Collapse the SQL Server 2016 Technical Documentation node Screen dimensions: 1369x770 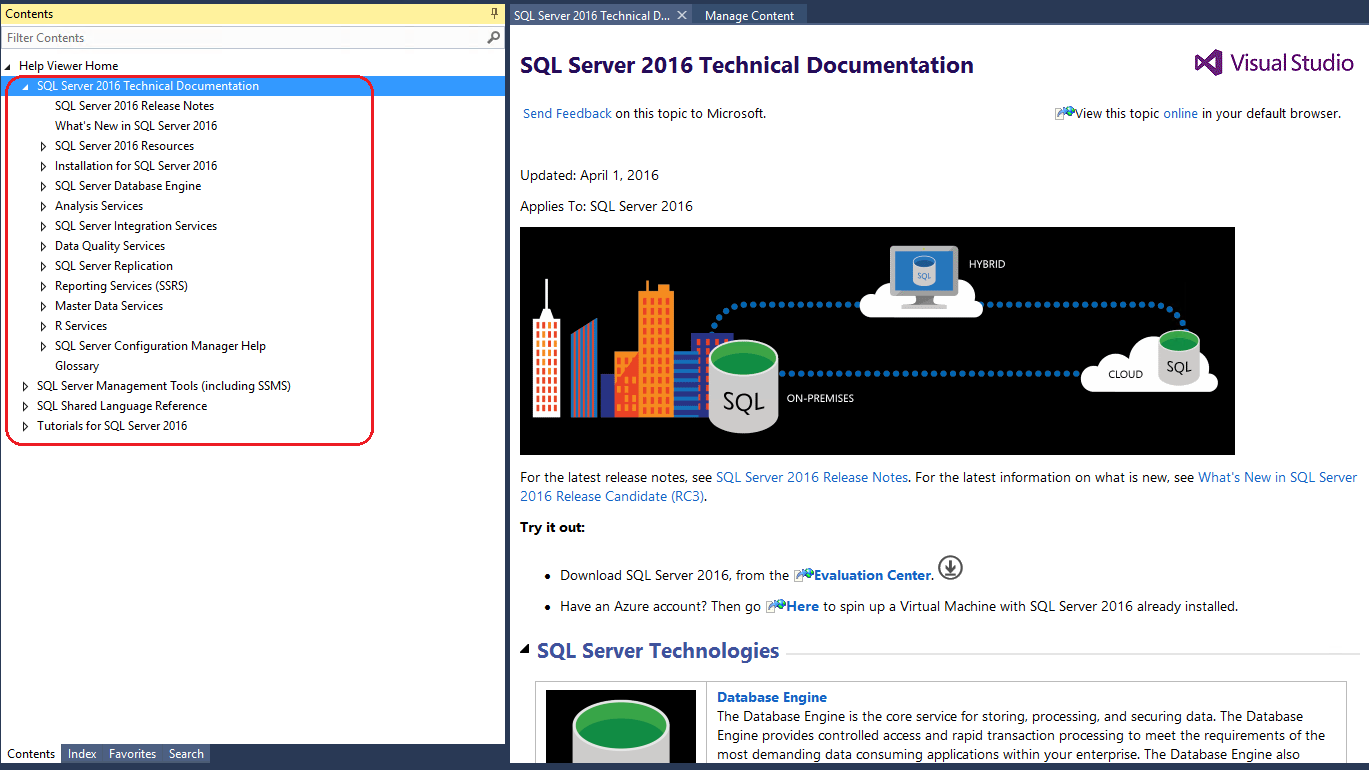point(25,86)
